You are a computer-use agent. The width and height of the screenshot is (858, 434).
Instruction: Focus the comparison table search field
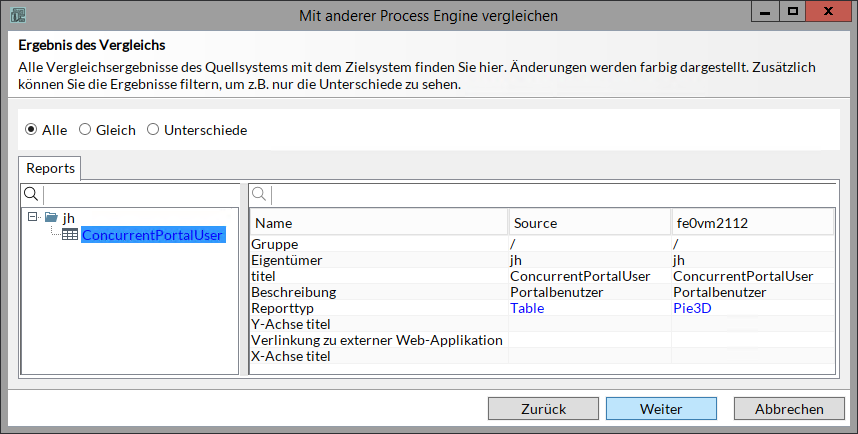[x=553, y=194]
